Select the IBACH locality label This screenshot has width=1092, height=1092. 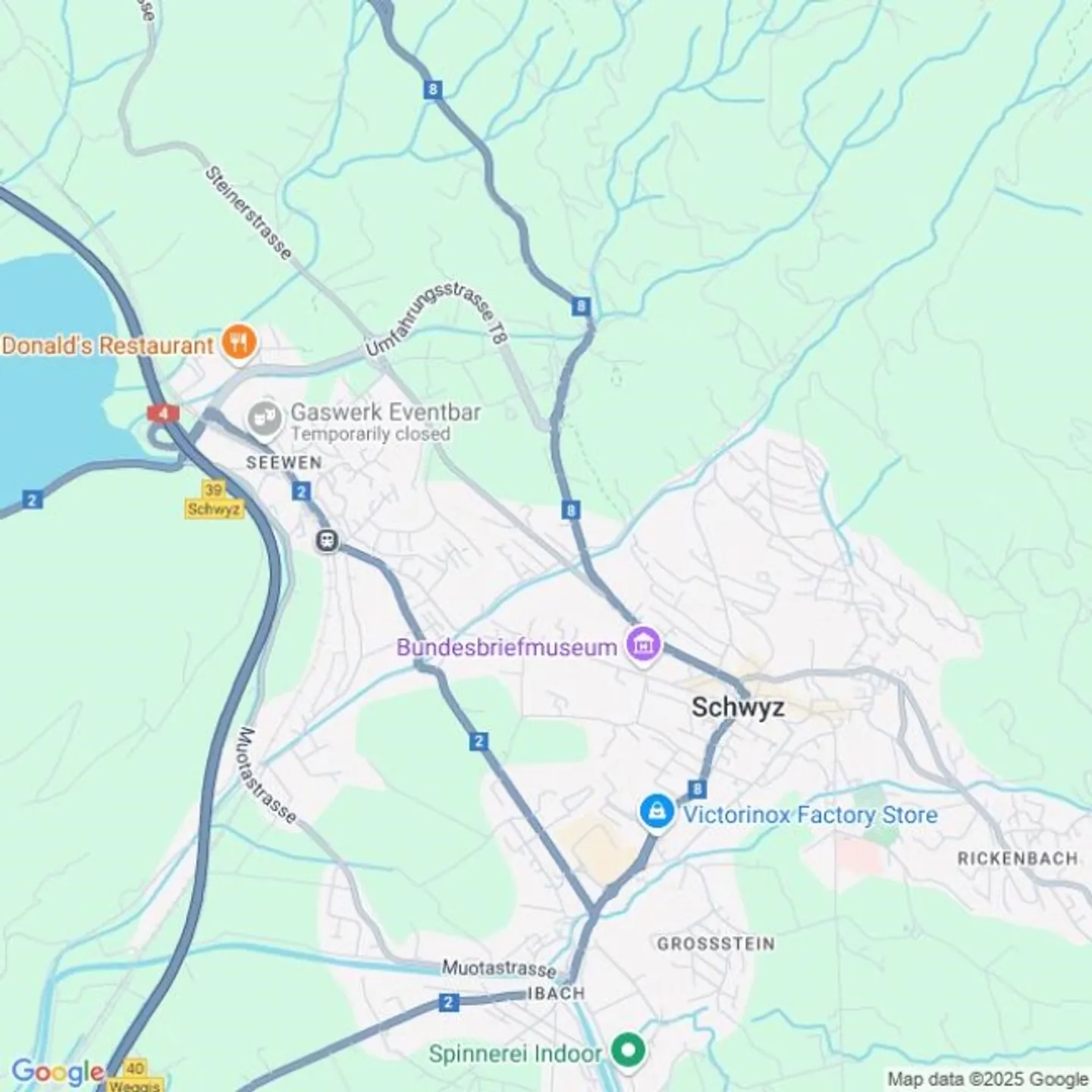coord(556,993)
